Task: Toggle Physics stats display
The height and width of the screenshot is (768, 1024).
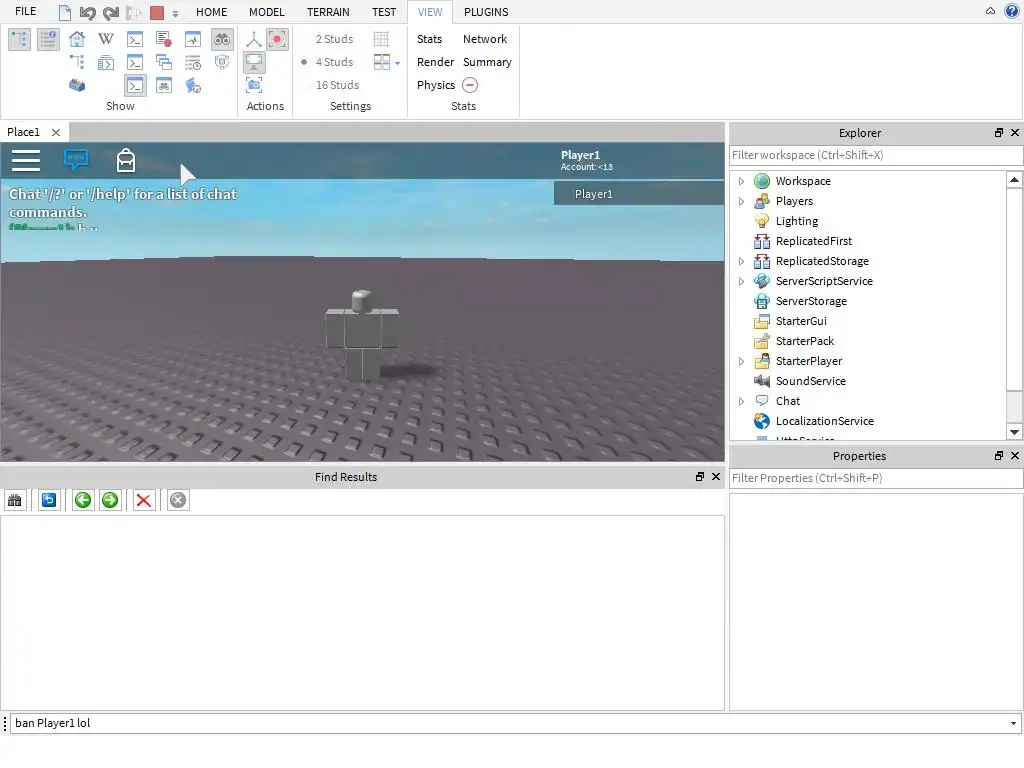Action: tap(436, 85)
